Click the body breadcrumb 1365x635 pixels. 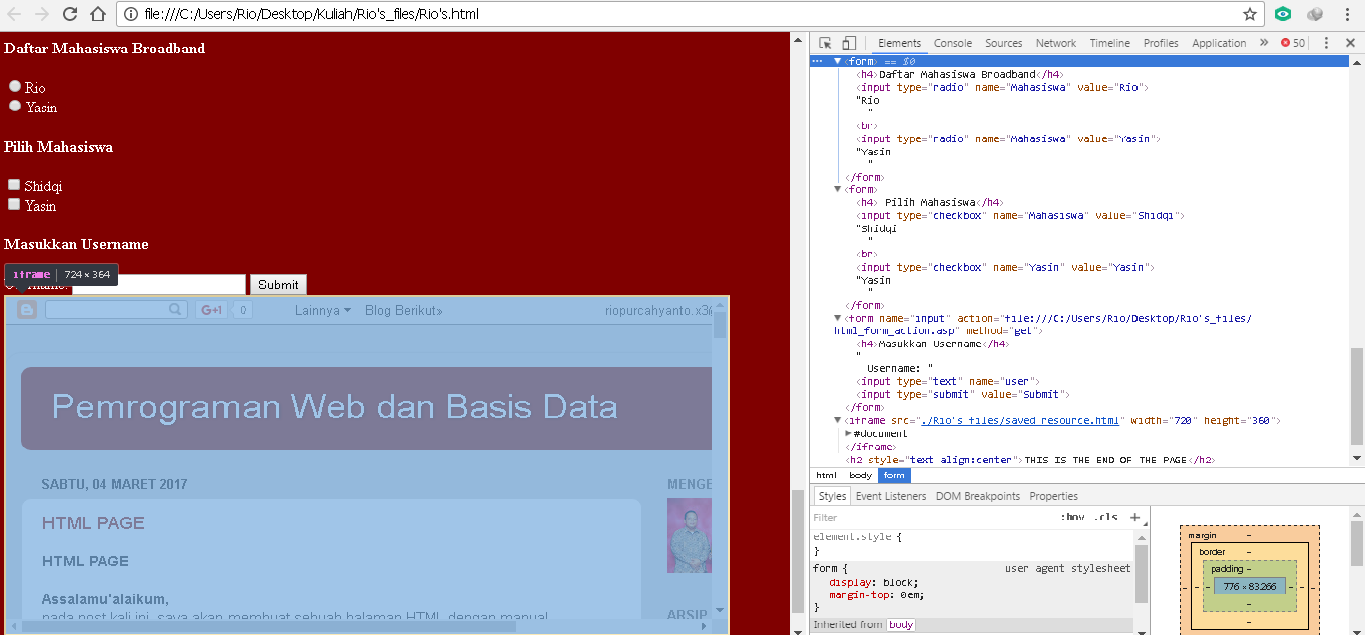pyautogui.click(x=860, y=475)
